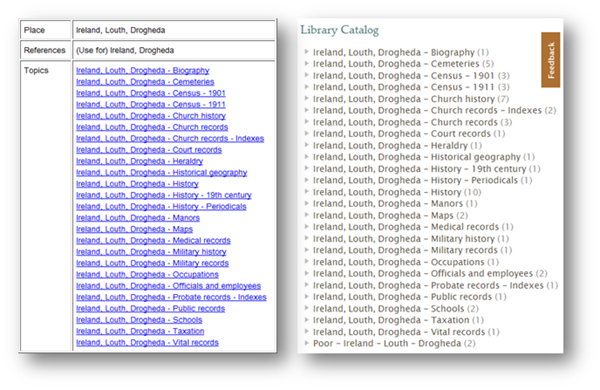The width and height of the screenshot is (600, 390).
Task: Follow the Church records - Indexes link in Topics
Action: [170, 139]
